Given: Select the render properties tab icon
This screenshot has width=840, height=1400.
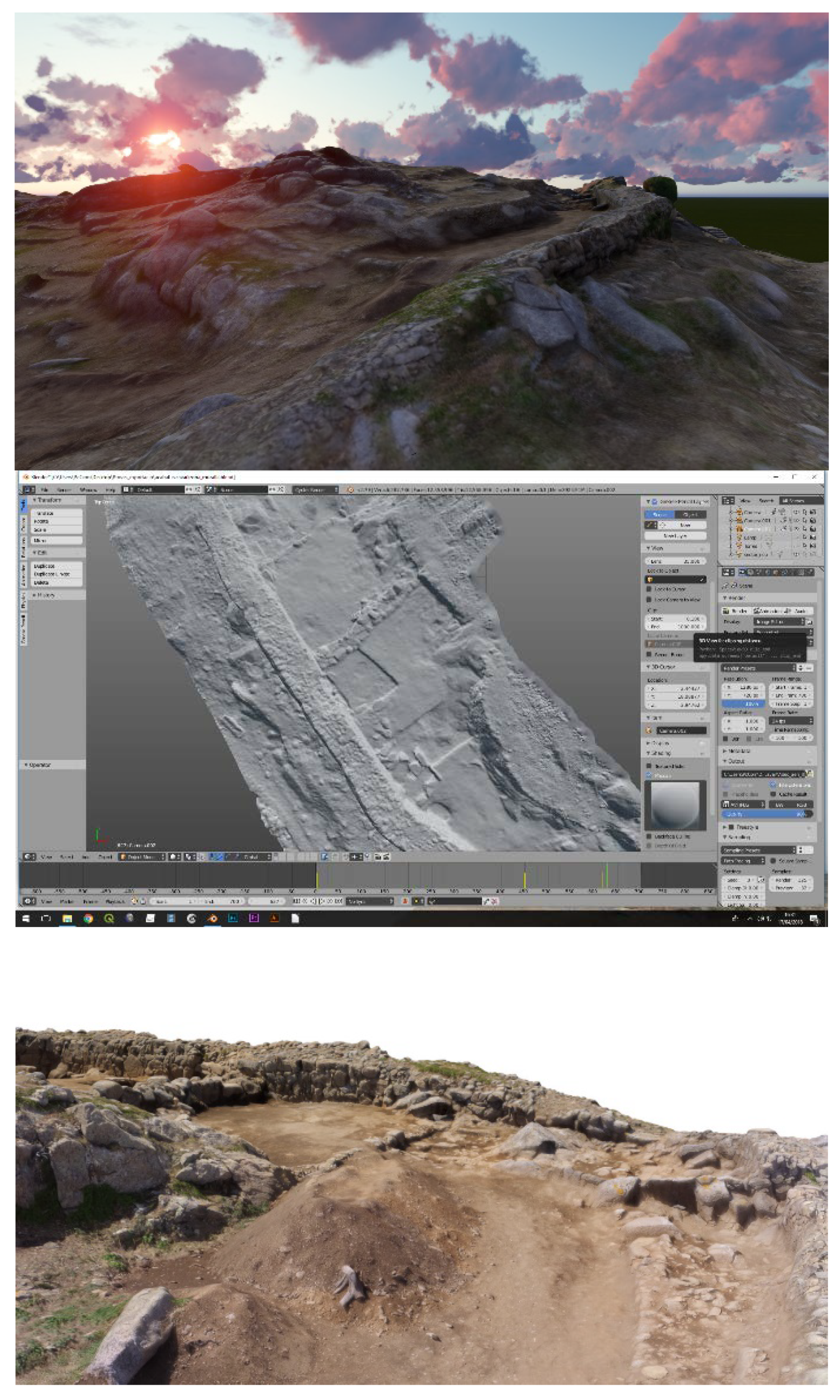Looking at the screenshot, I should pyautogui.click(x=742, y=572).
